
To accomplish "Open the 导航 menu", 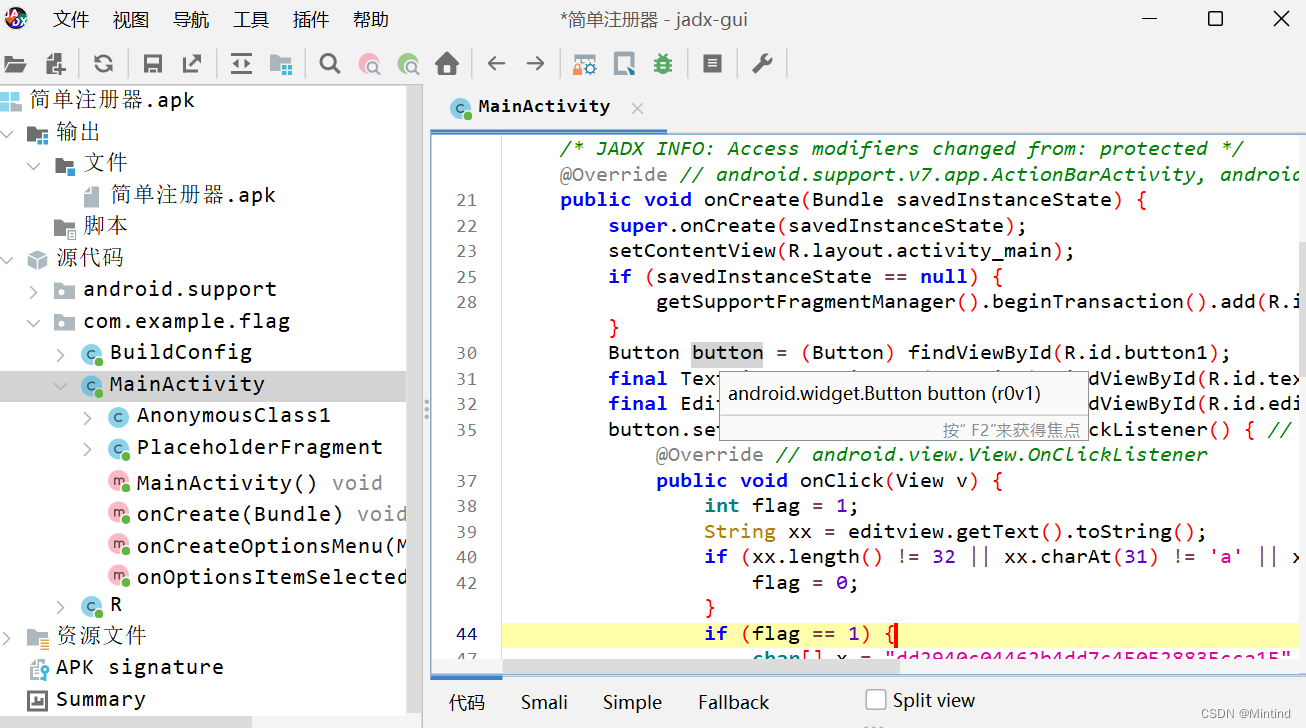I will point(191,20).
